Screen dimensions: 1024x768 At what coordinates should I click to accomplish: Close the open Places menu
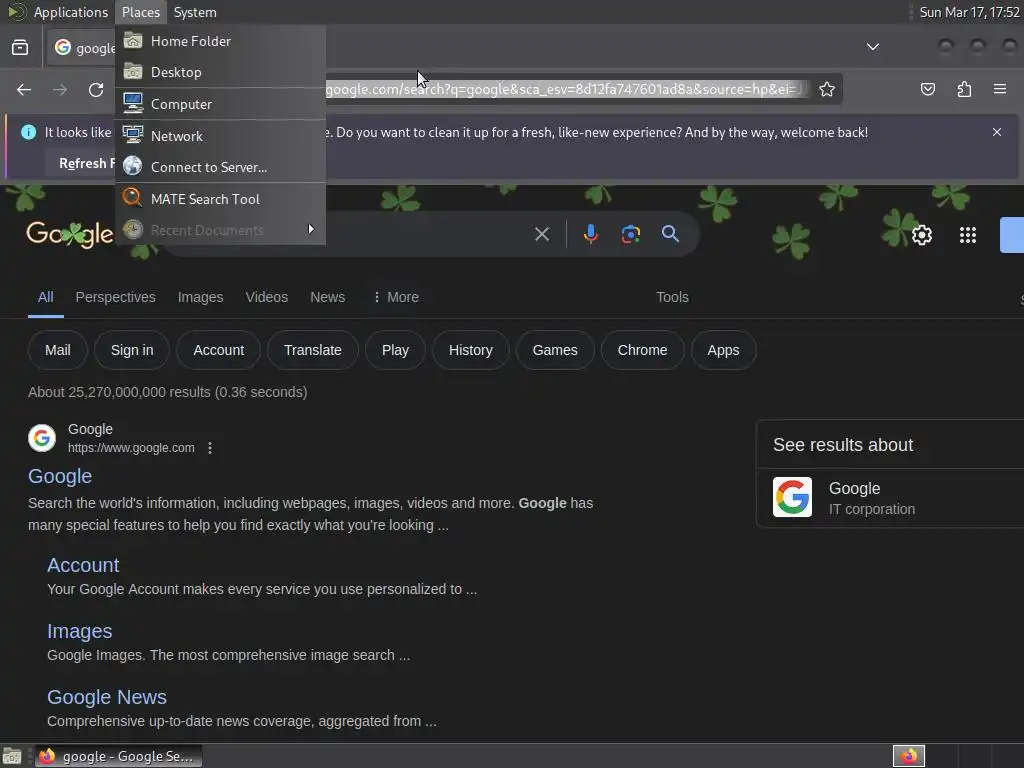coord(140,12)
